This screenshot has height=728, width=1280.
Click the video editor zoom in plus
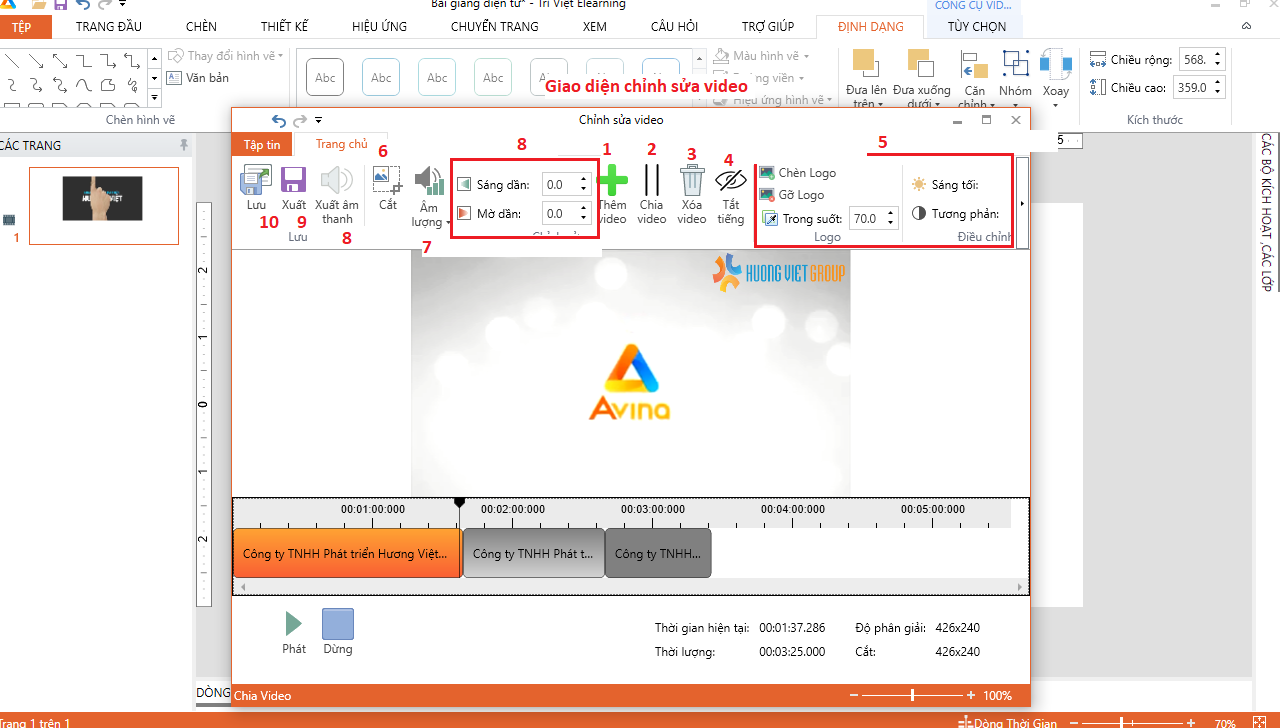[x=971, y=695]
